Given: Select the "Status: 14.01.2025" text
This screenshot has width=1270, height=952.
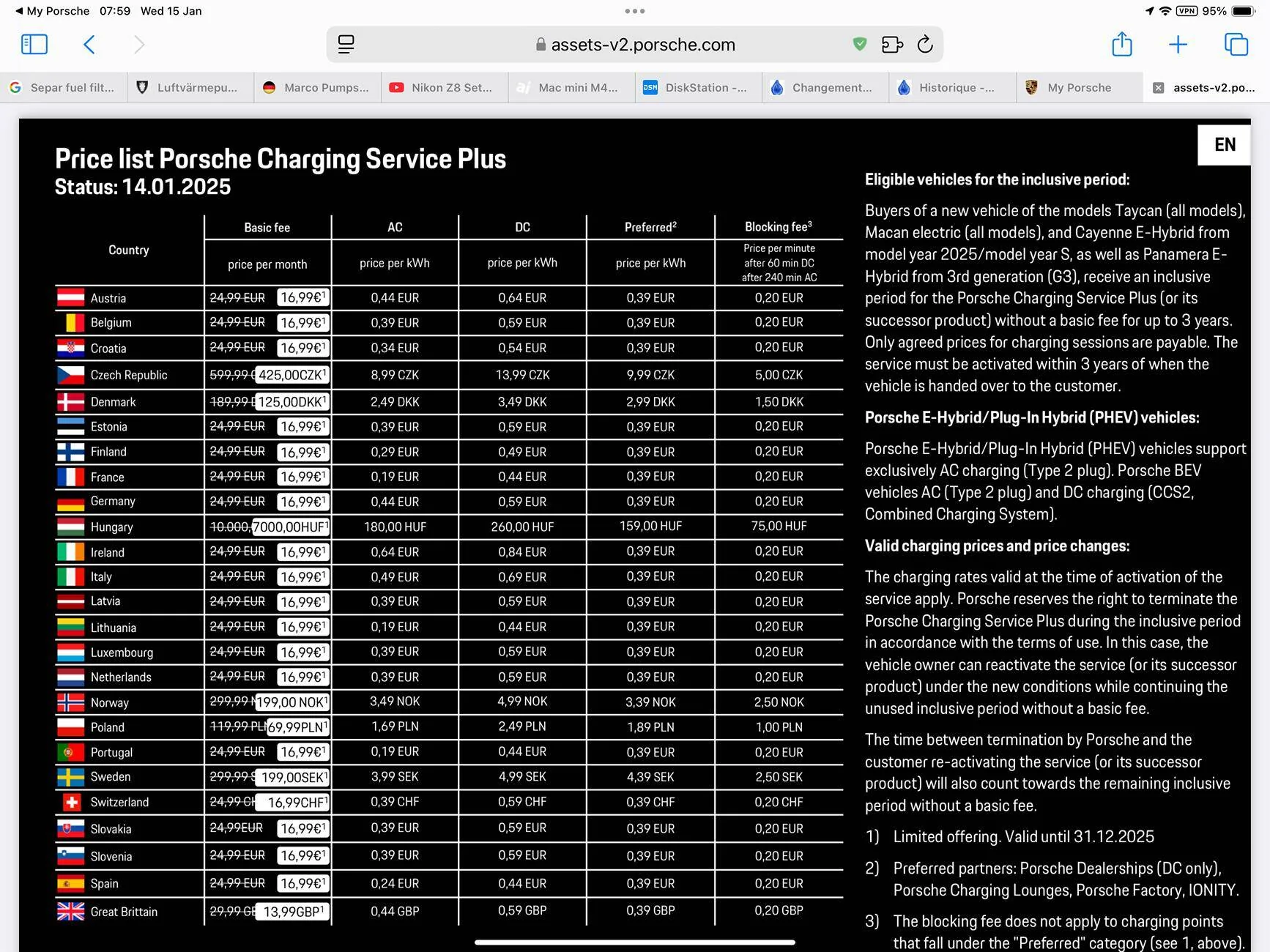Looking at the screenshot, I should (143, 187).
